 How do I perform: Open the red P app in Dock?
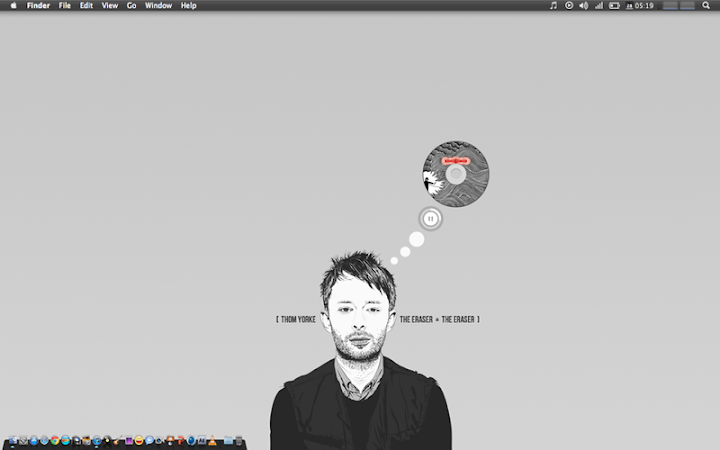tap(181, 440)
